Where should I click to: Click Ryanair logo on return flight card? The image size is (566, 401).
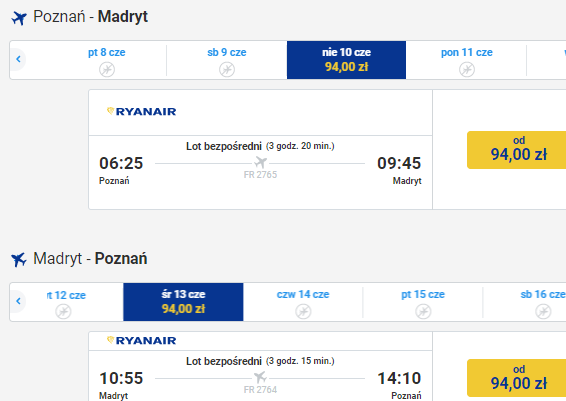(142, 340)
